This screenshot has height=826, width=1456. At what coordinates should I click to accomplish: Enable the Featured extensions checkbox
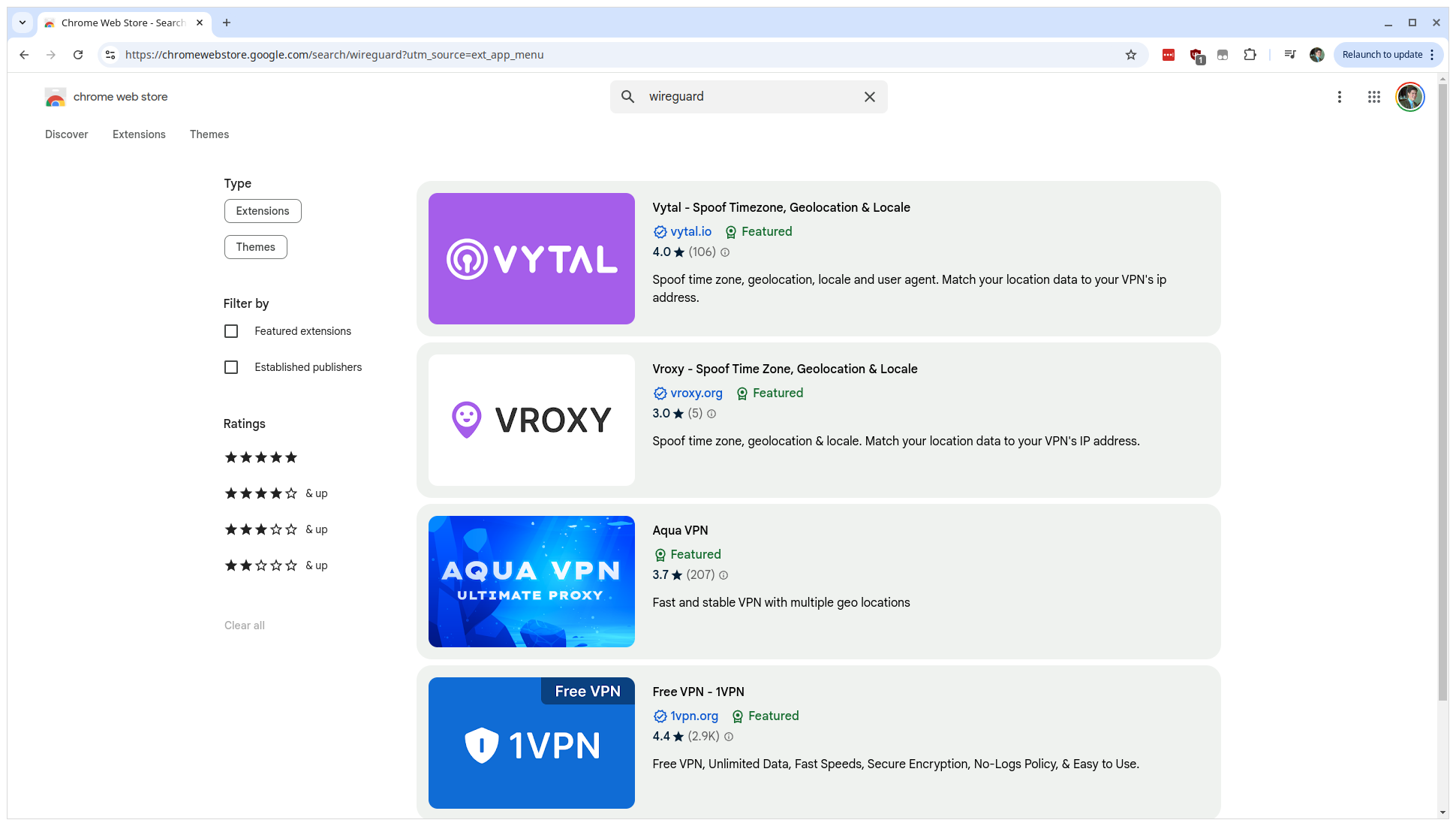point(231,331)
